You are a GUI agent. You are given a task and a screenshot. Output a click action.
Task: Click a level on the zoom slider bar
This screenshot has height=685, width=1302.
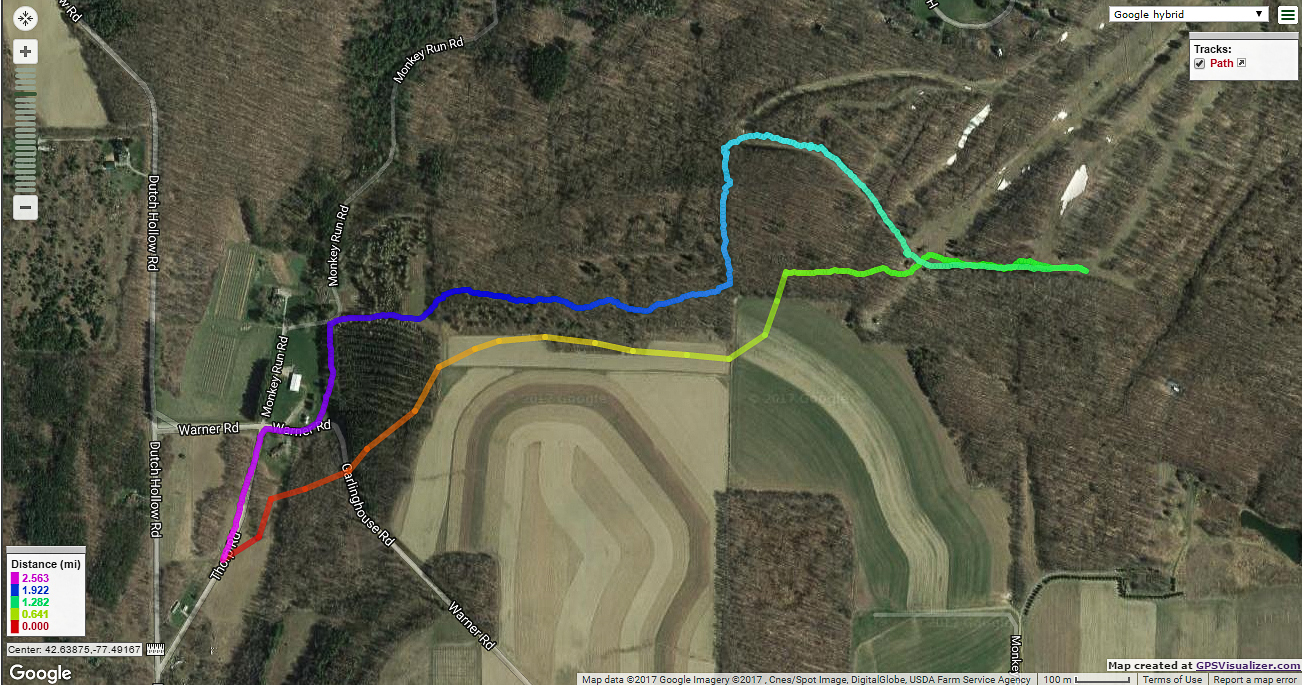[x=26, y=130]
